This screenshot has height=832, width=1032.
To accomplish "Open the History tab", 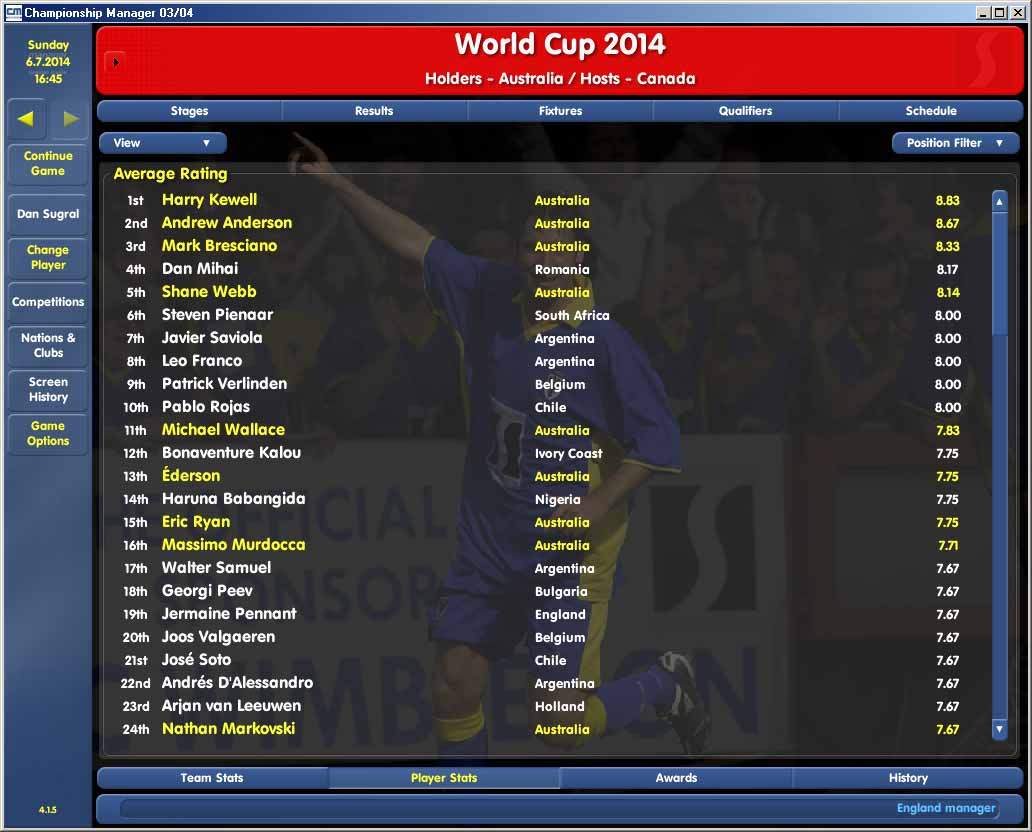I will click(x=908, y=777).
